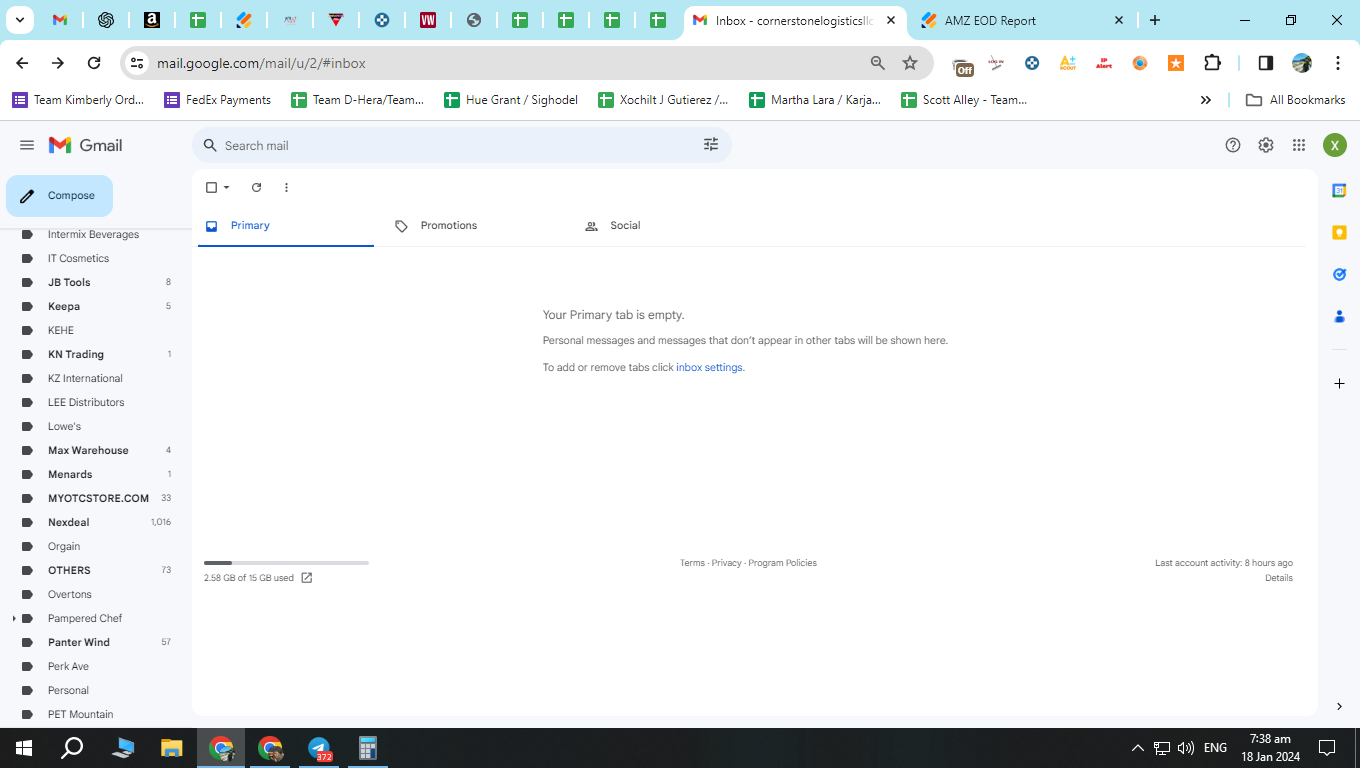This screenshot has height=768, width=1360.
Task: Click the Program Policies link
Action: coord(782,563)
